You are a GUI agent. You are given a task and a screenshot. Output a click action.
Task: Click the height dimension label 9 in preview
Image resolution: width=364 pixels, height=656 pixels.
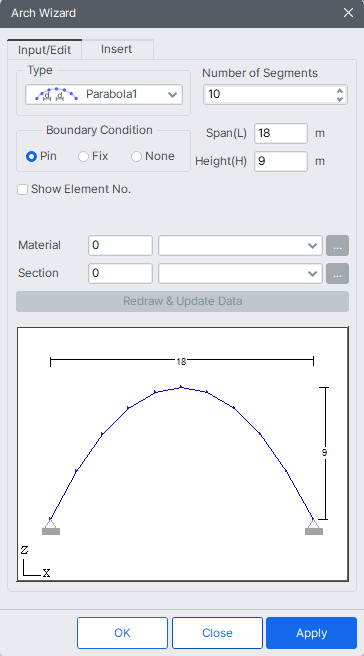(324, 453)
